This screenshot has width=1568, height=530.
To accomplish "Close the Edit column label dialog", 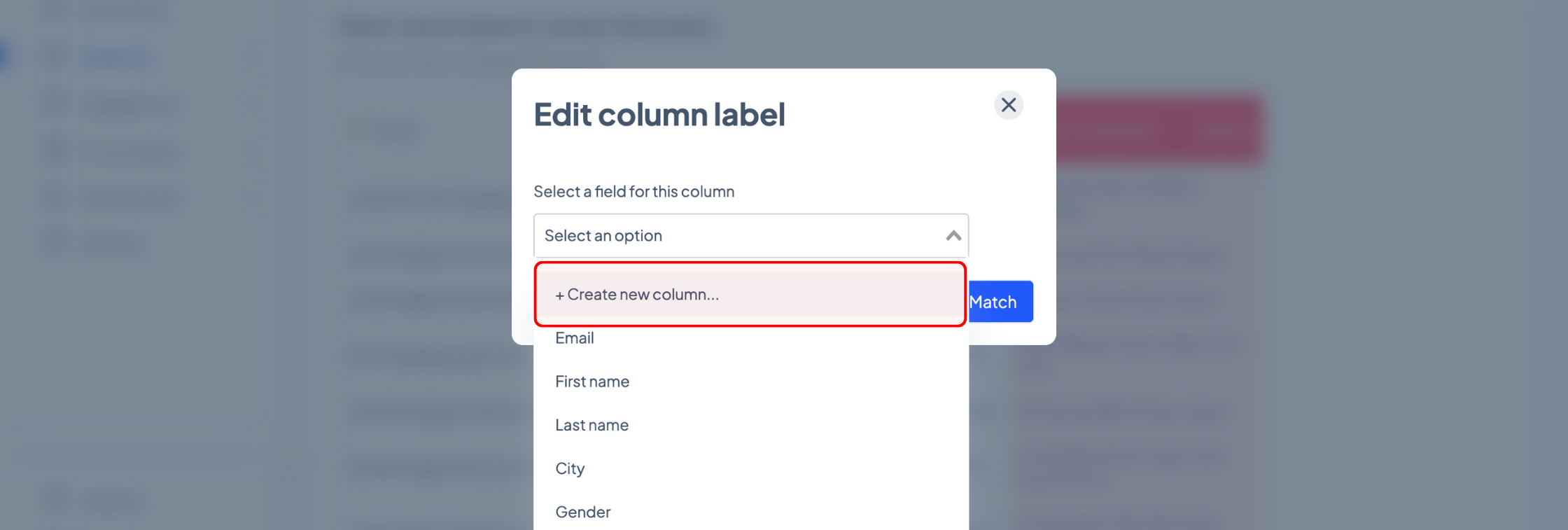I will 1008,105.
